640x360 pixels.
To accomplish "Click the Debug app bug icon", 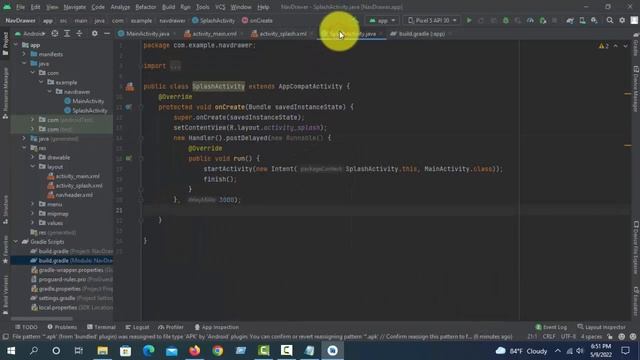I will coord(506,20).
